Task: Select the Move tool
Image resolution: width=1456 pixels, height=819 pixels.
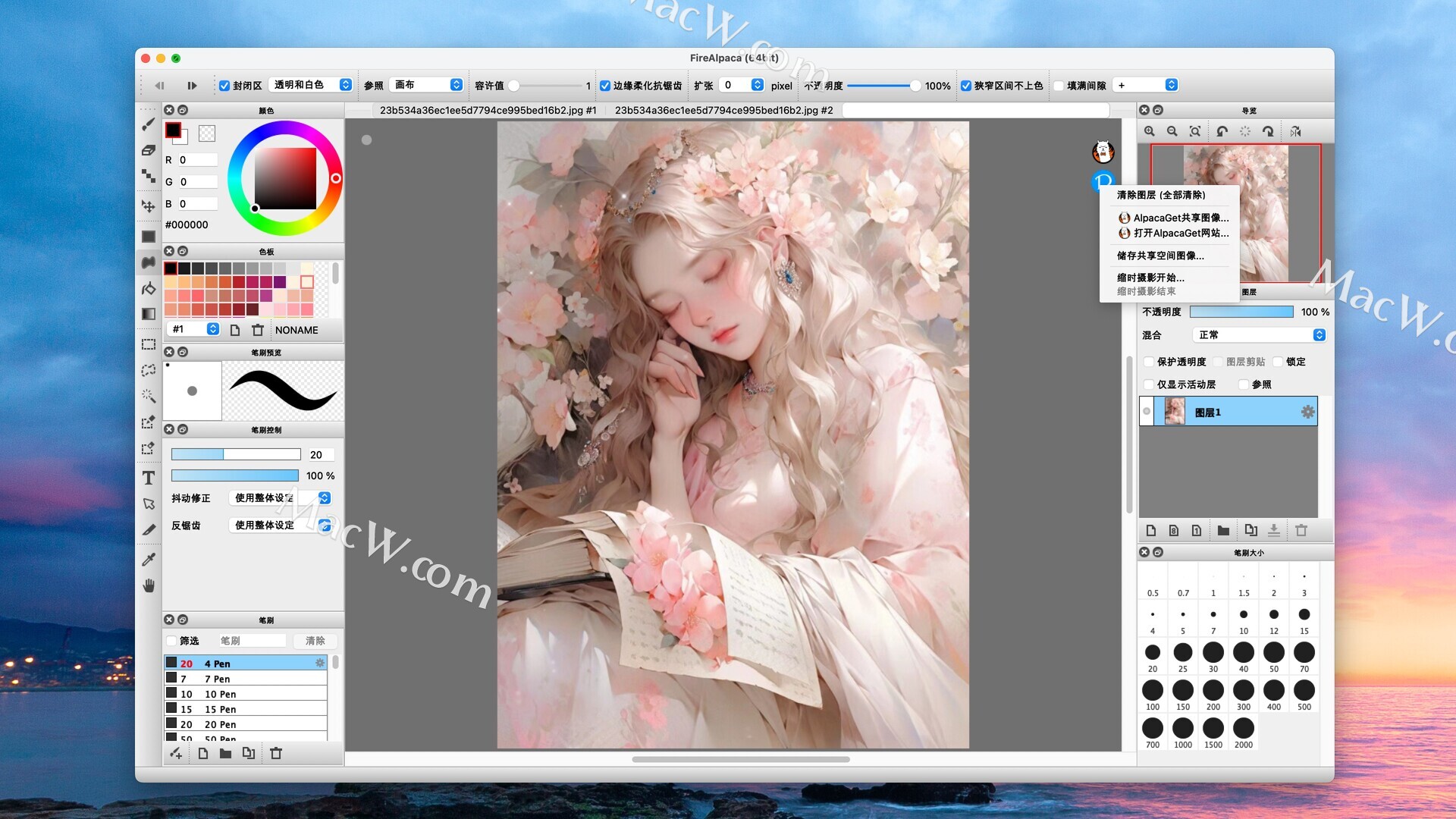Action: [x=149, y=206]
